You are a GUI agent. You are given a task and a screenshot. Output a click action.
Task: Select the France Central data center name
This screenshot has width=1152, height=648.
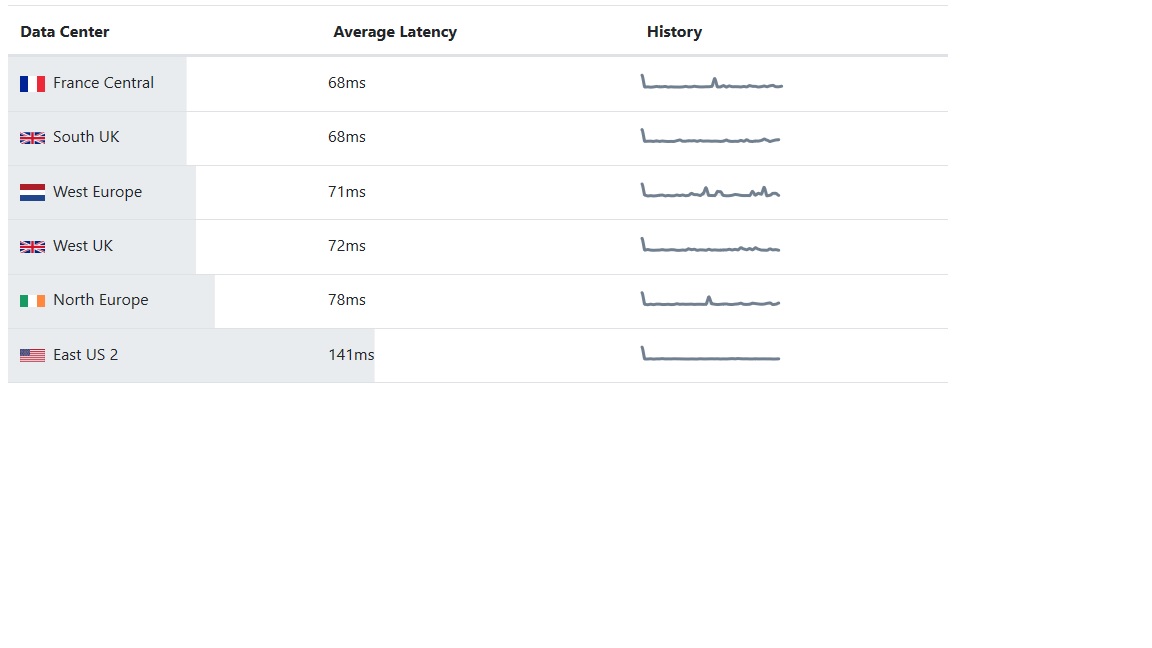(x=104, y=83)
